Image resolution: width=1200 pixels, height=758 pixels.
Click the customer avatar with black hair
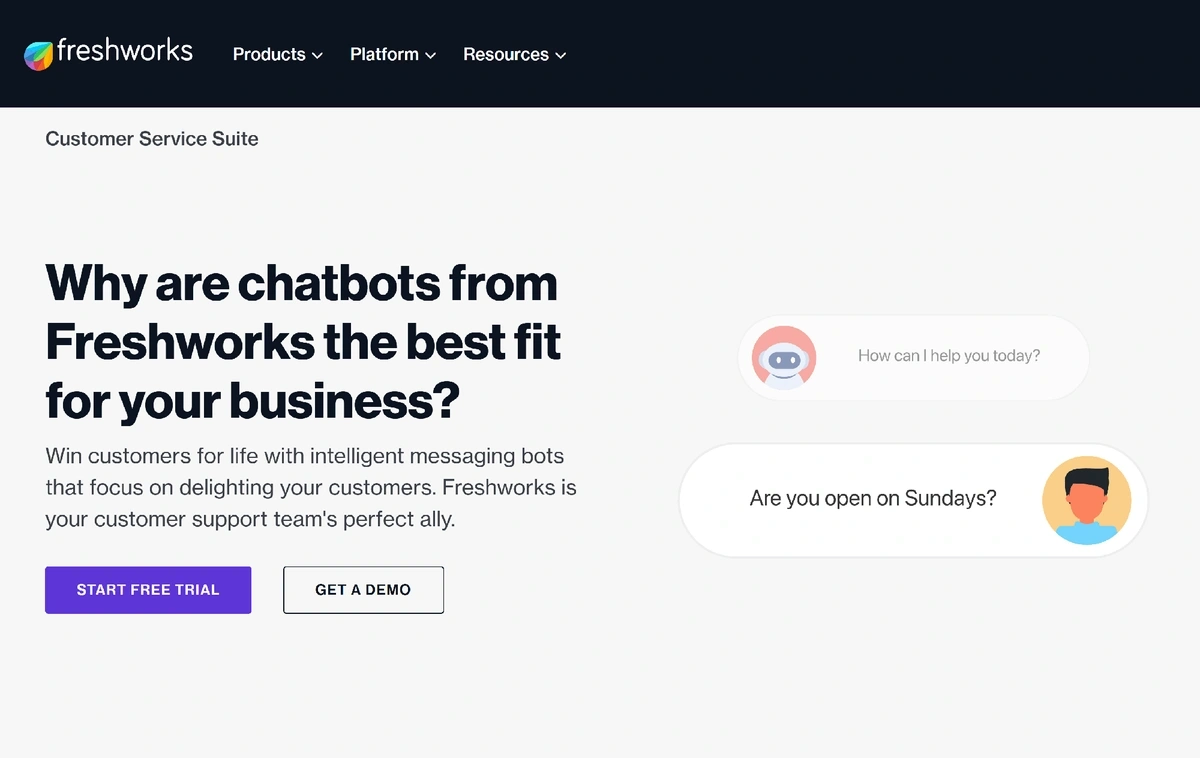[x=1086, y=500]
